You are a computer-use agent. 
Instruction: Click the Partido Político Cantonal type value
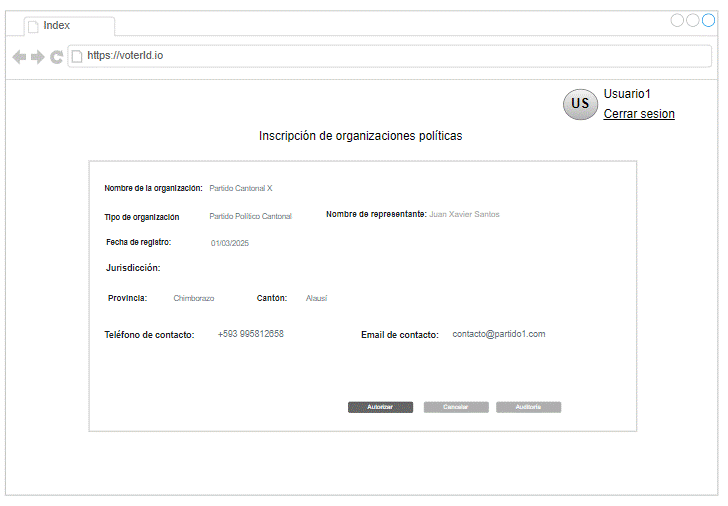click(x=250, y=216)
